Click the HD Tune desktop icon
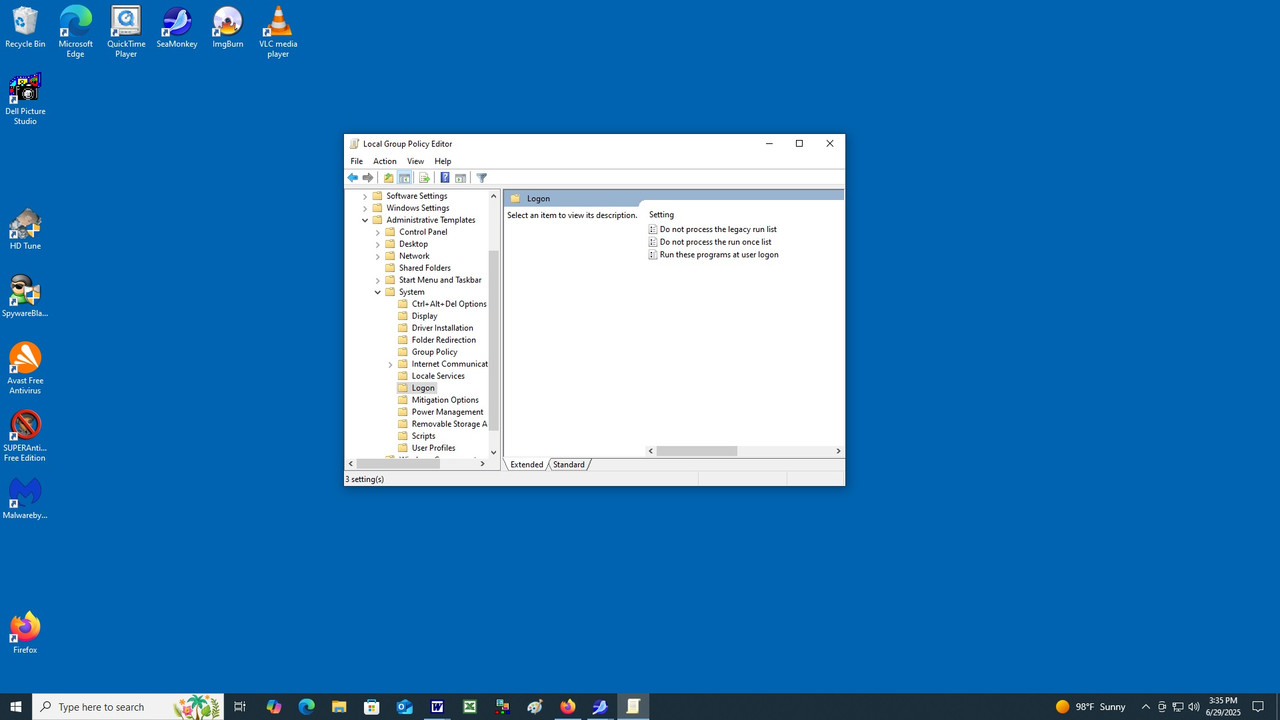 tap(25, 229)
